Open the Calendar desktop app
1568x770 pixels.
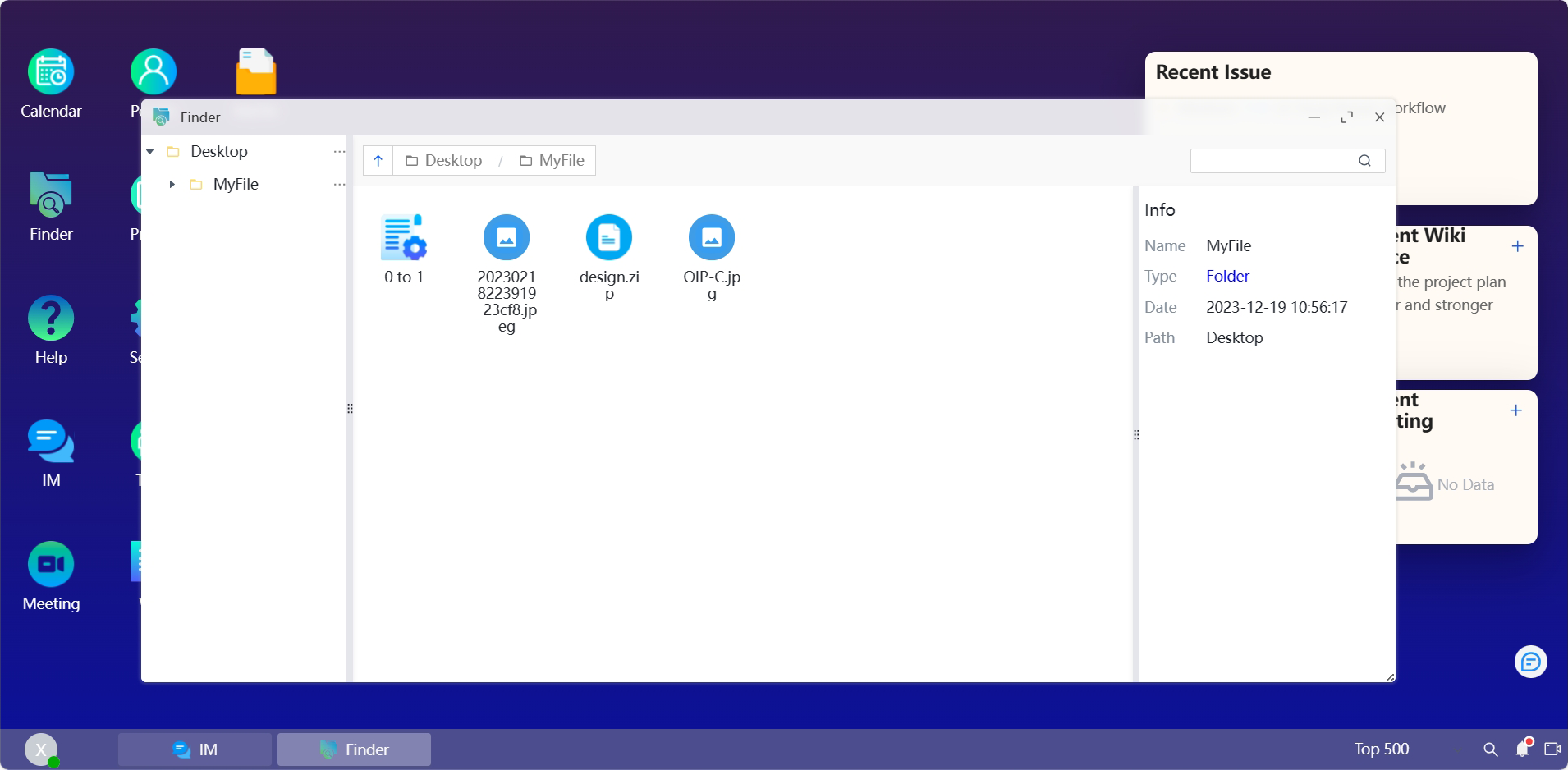click(x=51, y=72)
